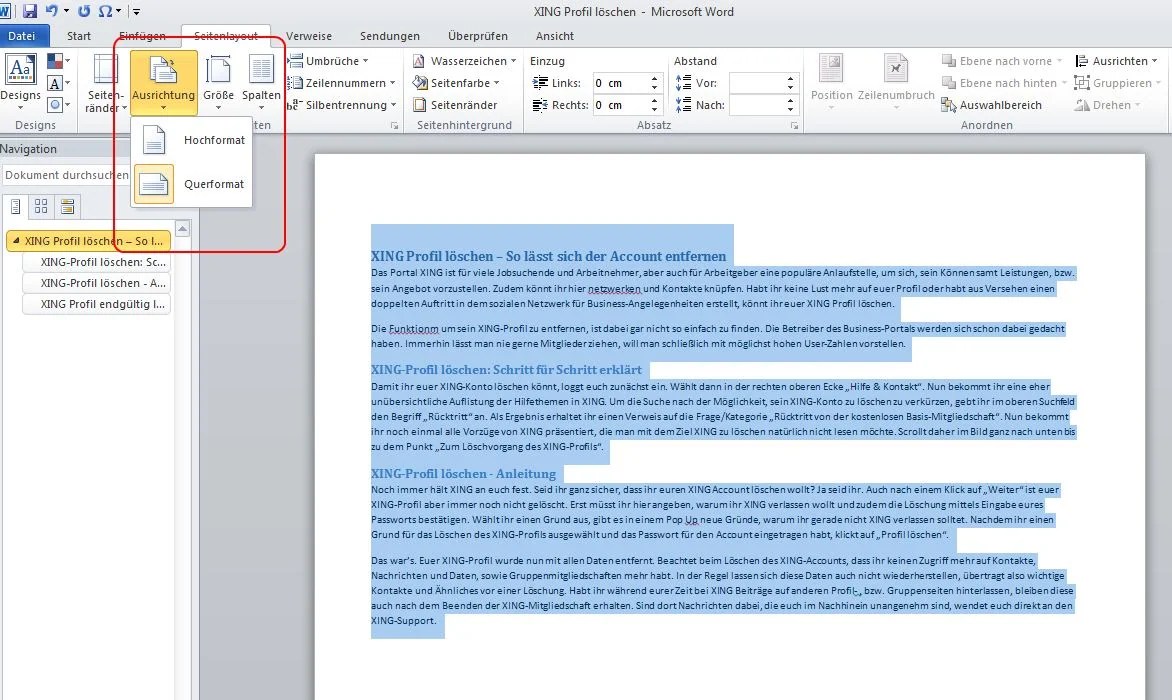This screenshot has width=1172, height=700.
Task: Open the Umbrüche breaks dropdown
Action: (x=328, y=61)
